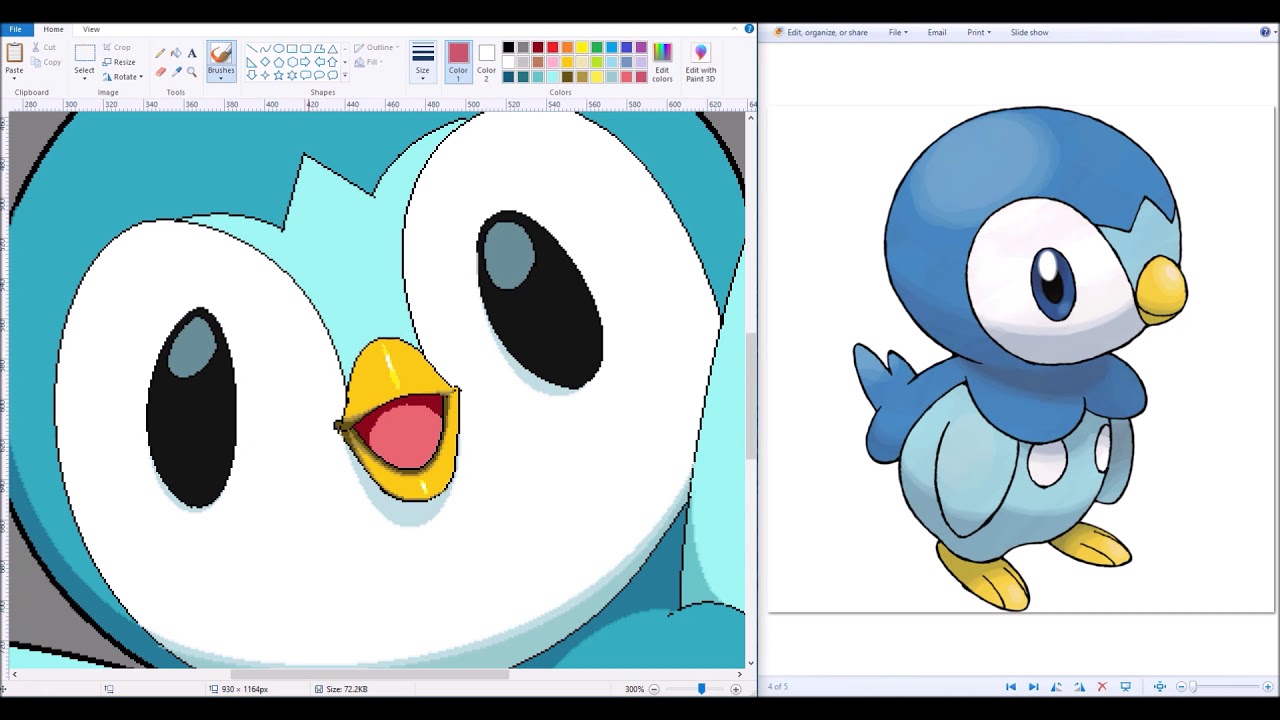
Task: Start slide show from viewer bottom toolbar
Action: coord(1125,687)
